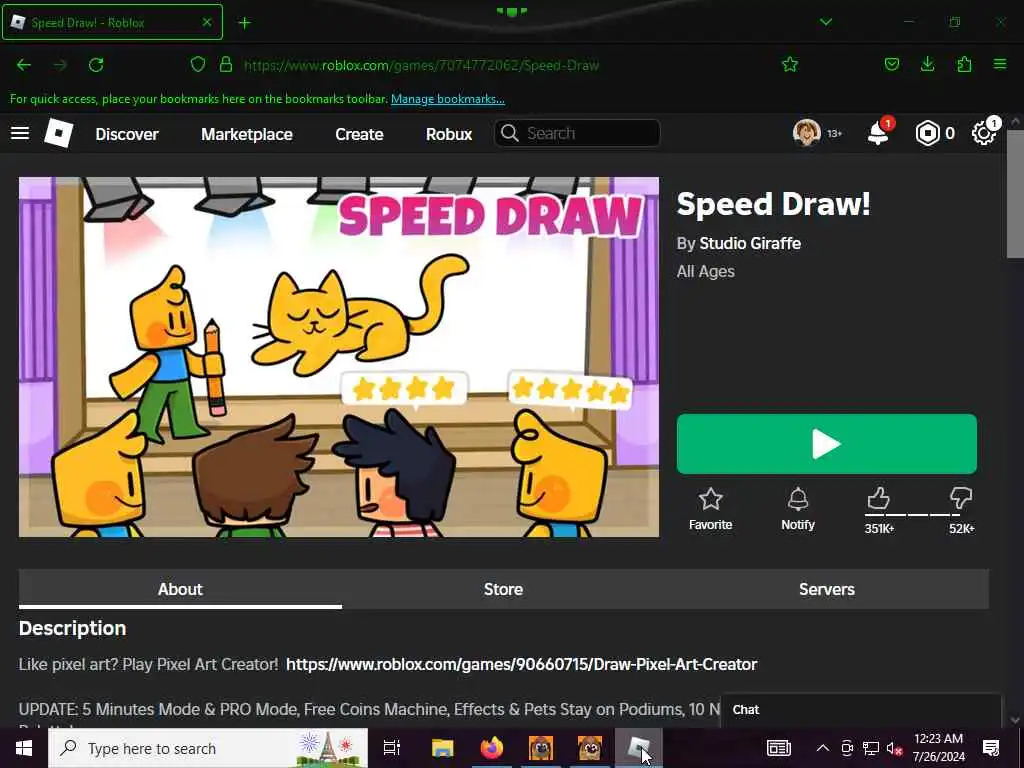The height and width of the screenshot is (768, 1024).
Task: Open the Marketplace page
Action: tap(247, 134)
